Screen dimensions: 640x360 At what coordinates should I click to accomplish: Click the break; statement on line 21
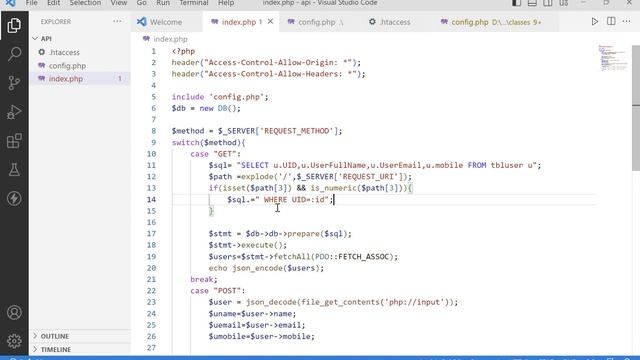204,279
